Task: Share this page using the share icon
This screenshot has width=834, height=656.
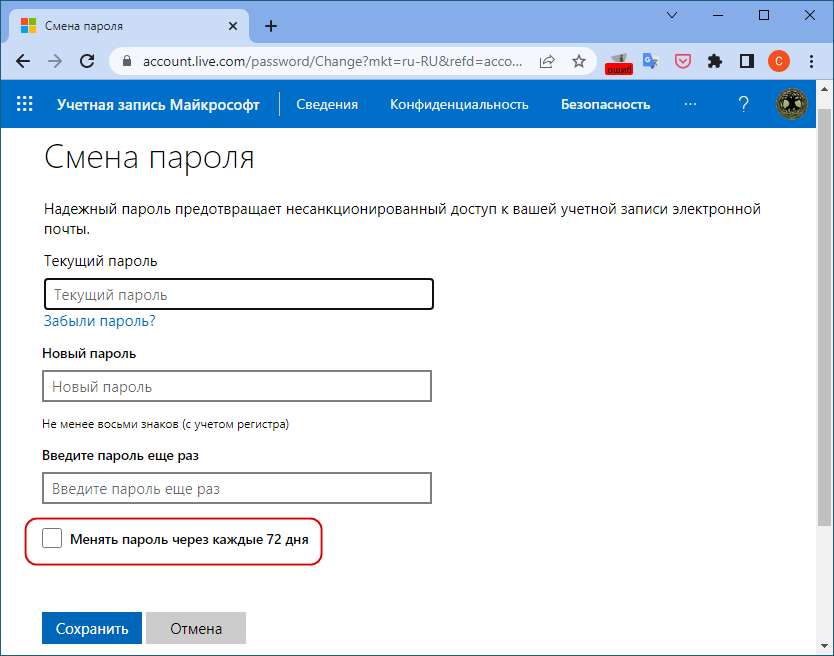Action: 547,62
